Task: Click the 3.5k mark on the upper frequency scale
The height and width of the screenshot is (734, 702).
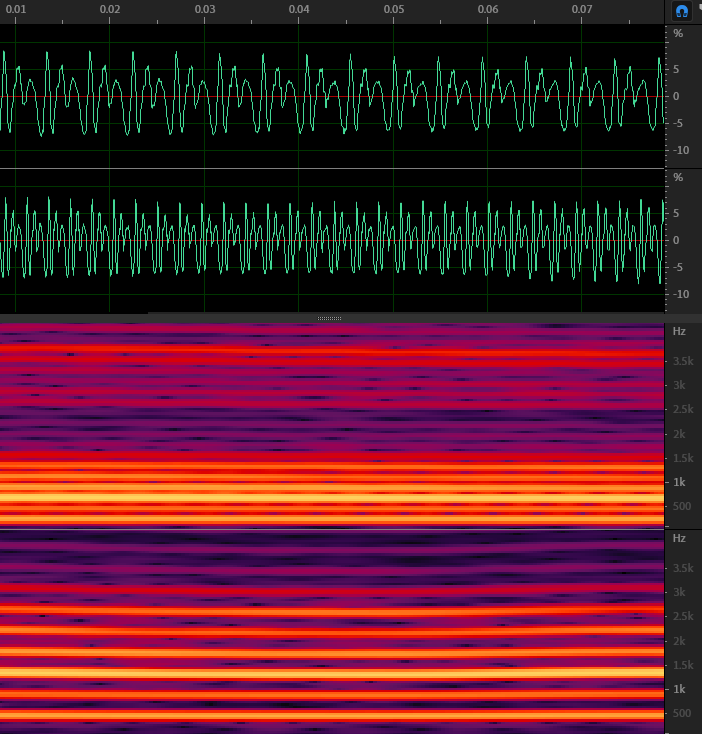Action: pos(683,361)
